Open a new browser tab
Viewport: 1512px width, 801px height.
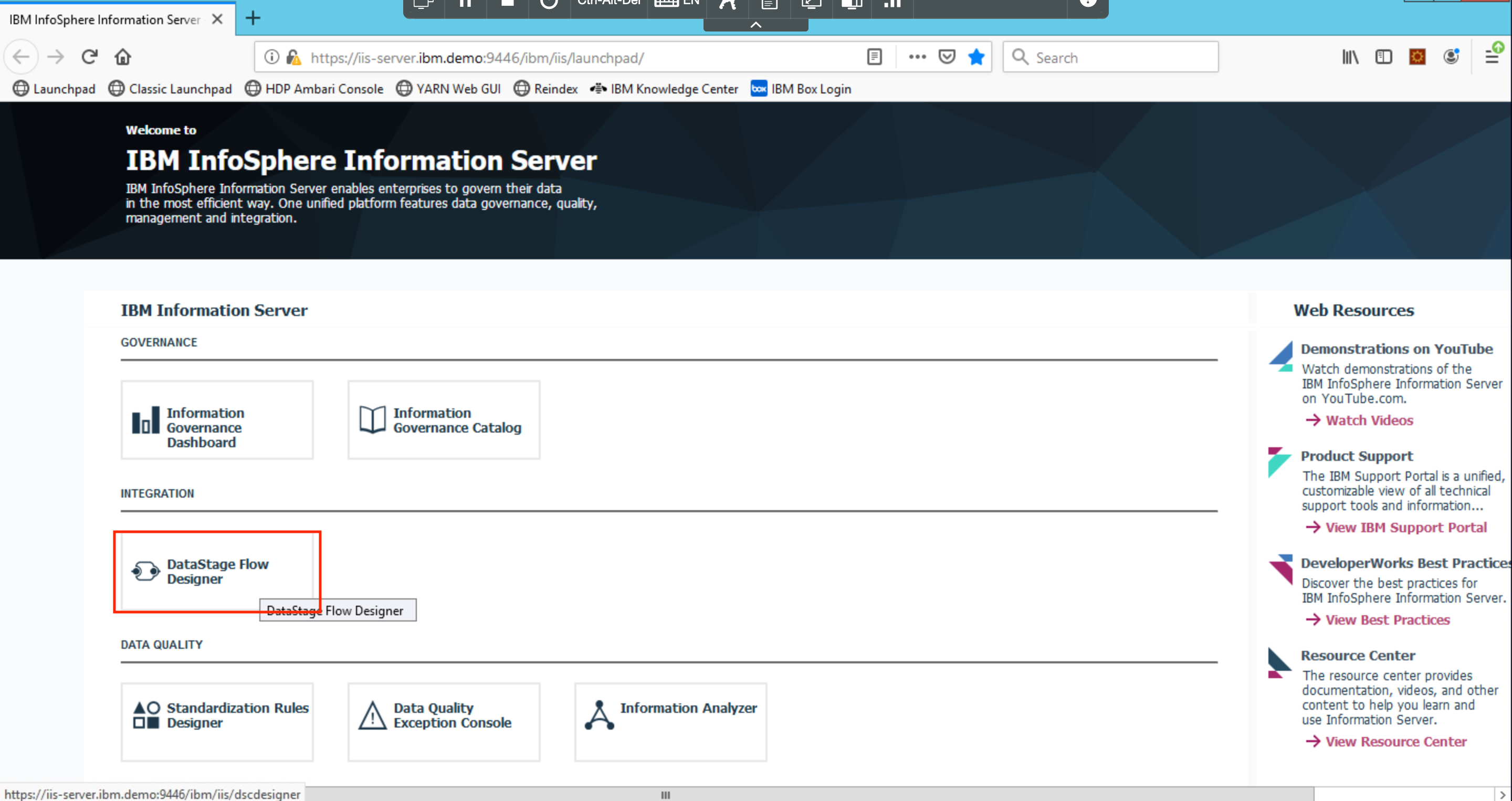click(x=253, y=18)
